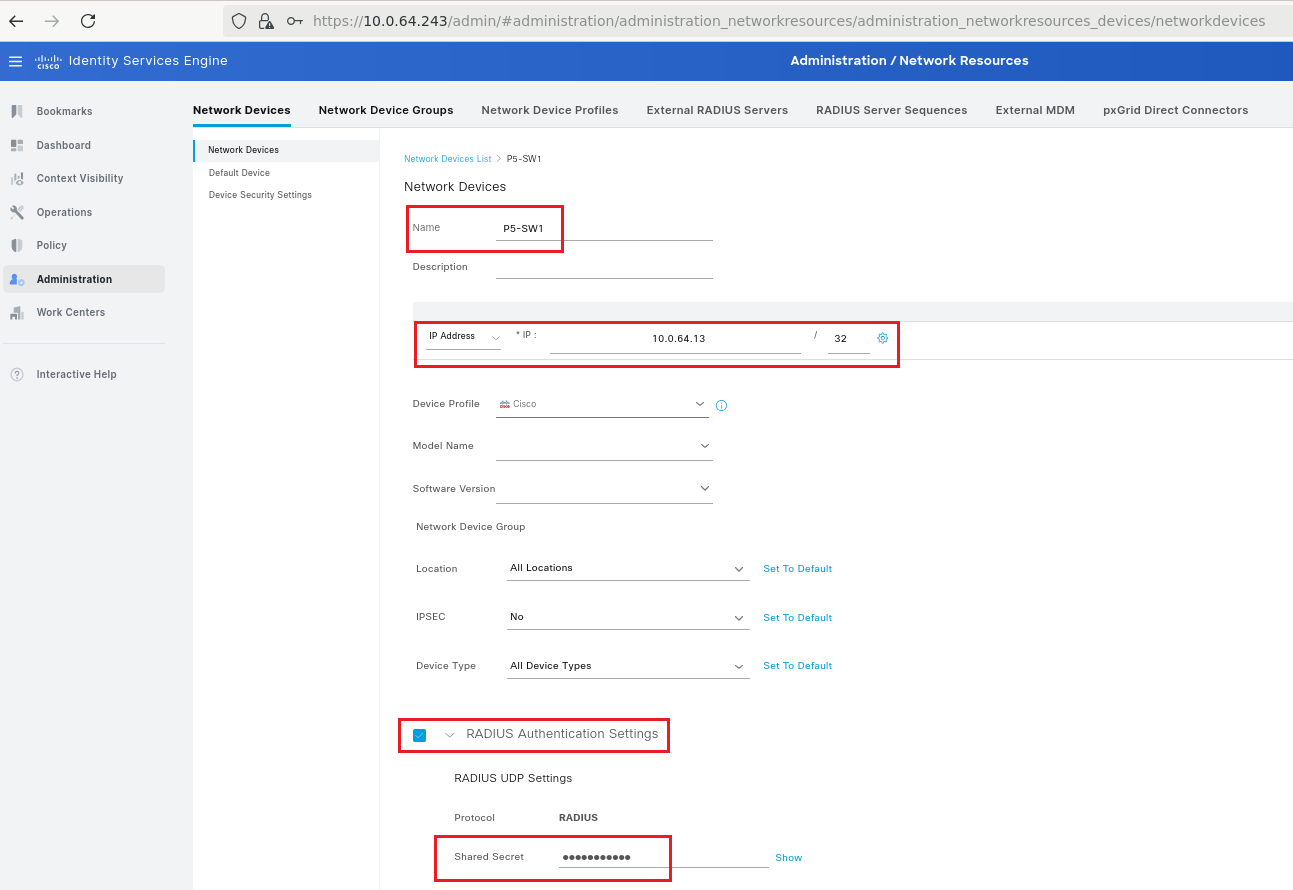Open the Location dropdown
Image resolution: width=1293 pixels, height=890 pixels.
click(x=628, y=568)
